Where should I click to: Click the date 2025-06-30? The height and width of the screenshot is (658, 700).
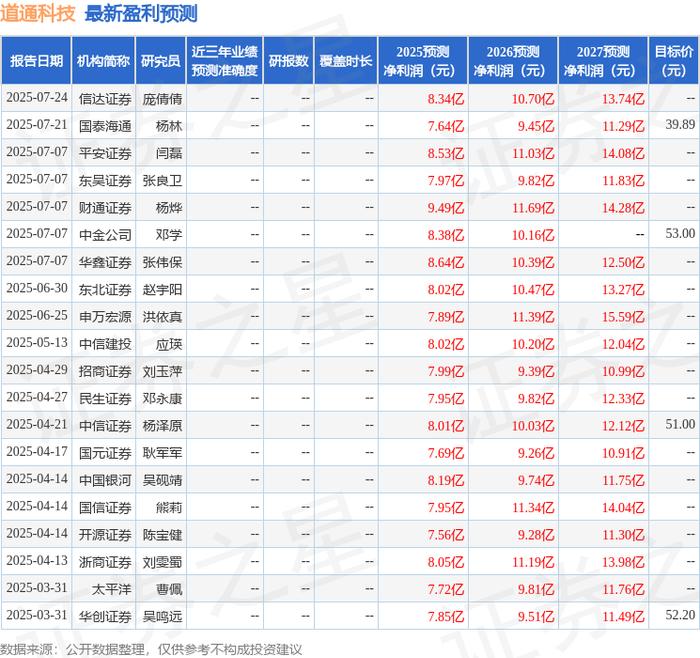(x=37, y=288)
